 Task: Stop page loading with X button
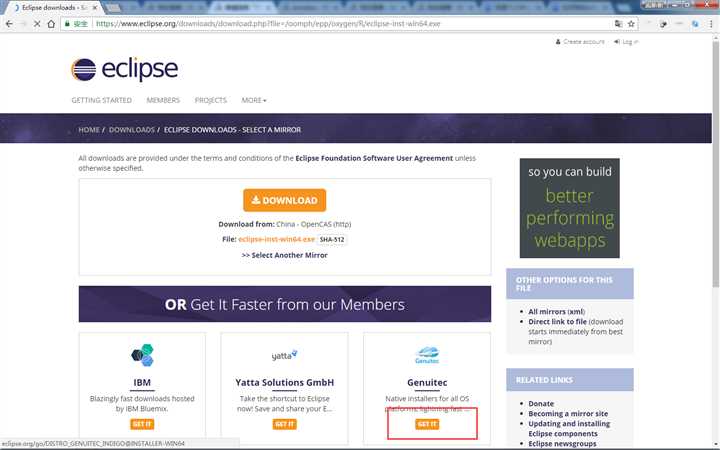[37, 24]
